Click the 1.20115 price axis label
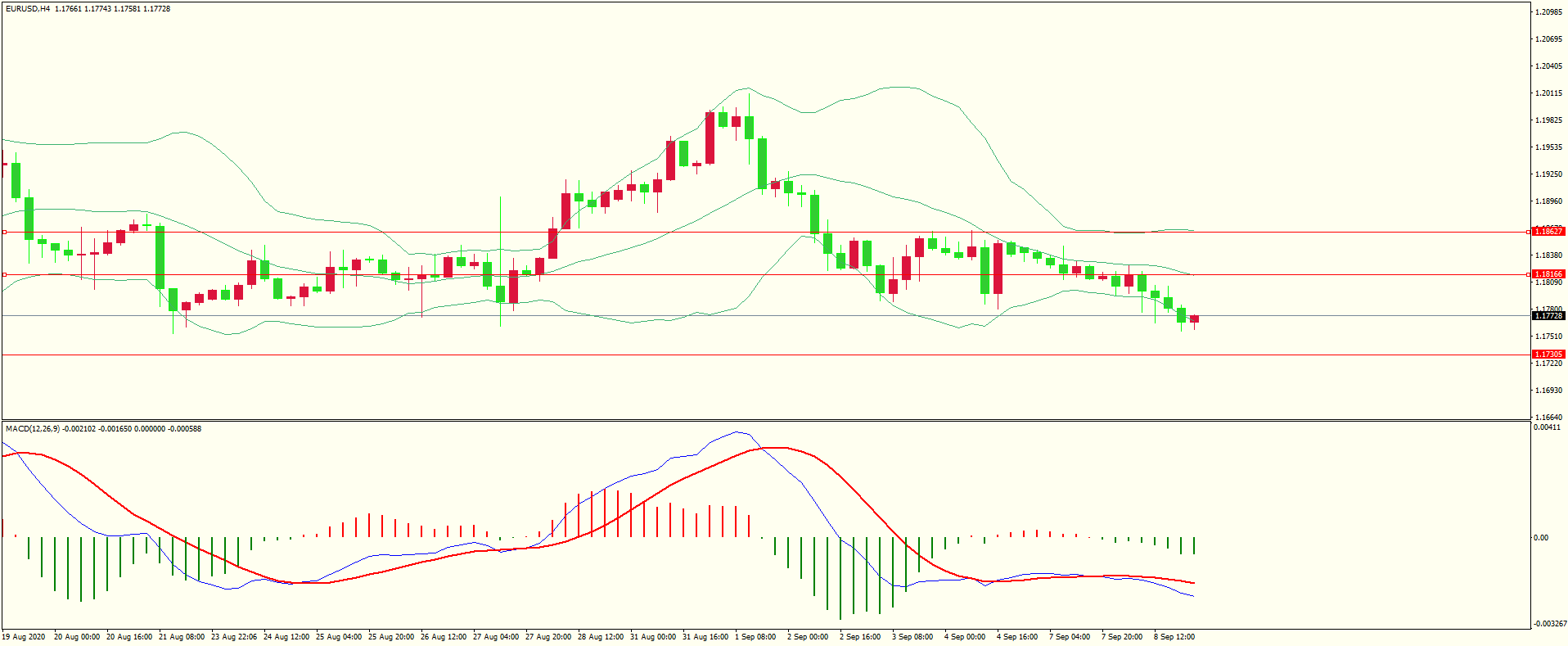Image resolution: width=1568 pixels, height=646 pixels. pos(1549,93)
